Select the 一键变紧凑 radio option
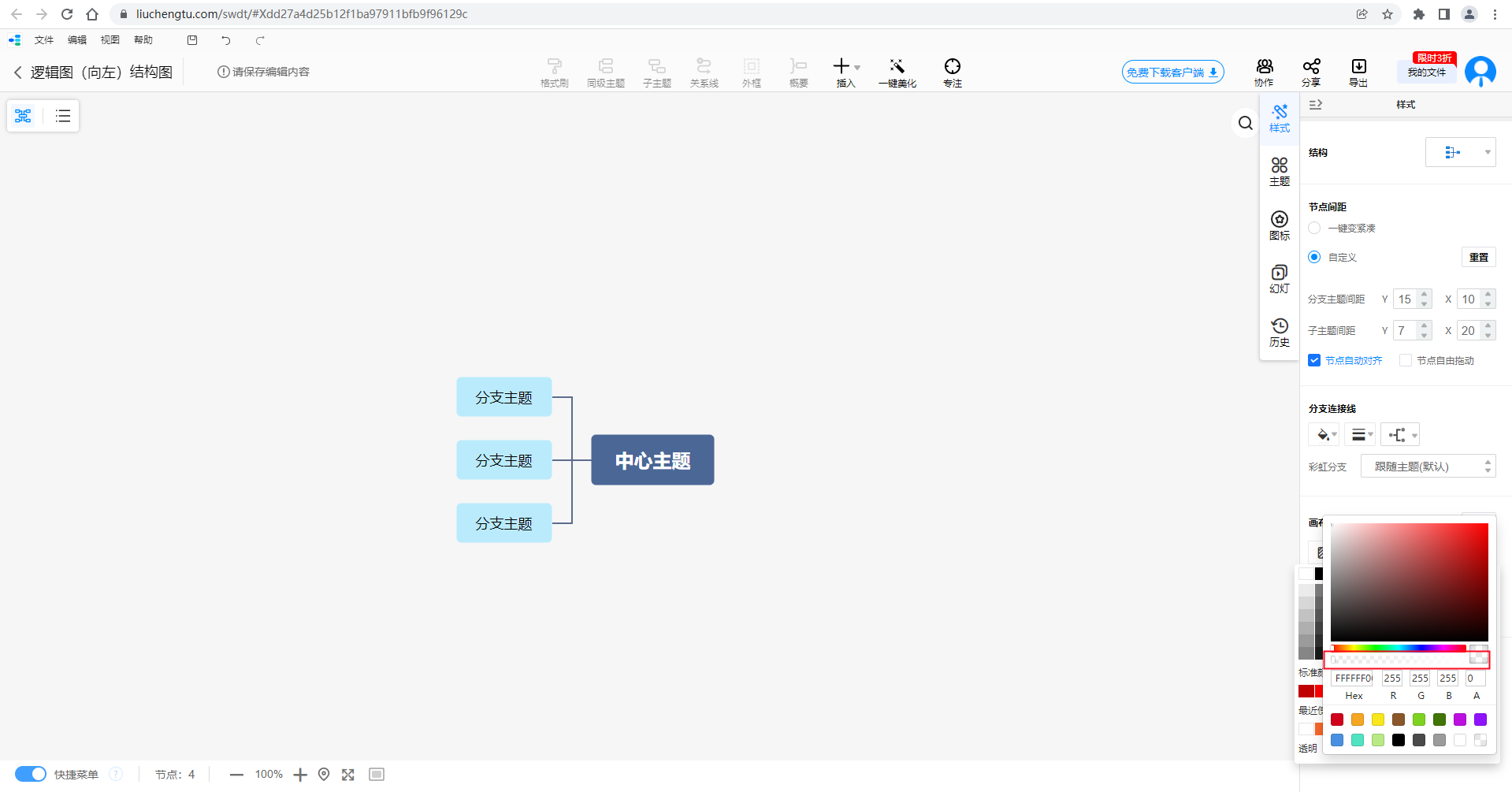Viewport: 1512px width, 792px height. (1314, 228)
